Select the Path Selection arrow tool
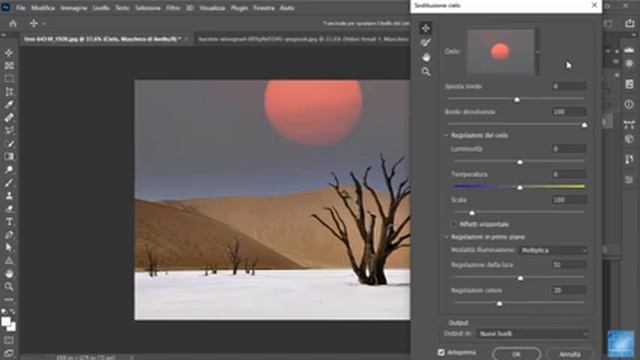The width and height of the screenshot is (640, 360). click(x=9, y=248)
